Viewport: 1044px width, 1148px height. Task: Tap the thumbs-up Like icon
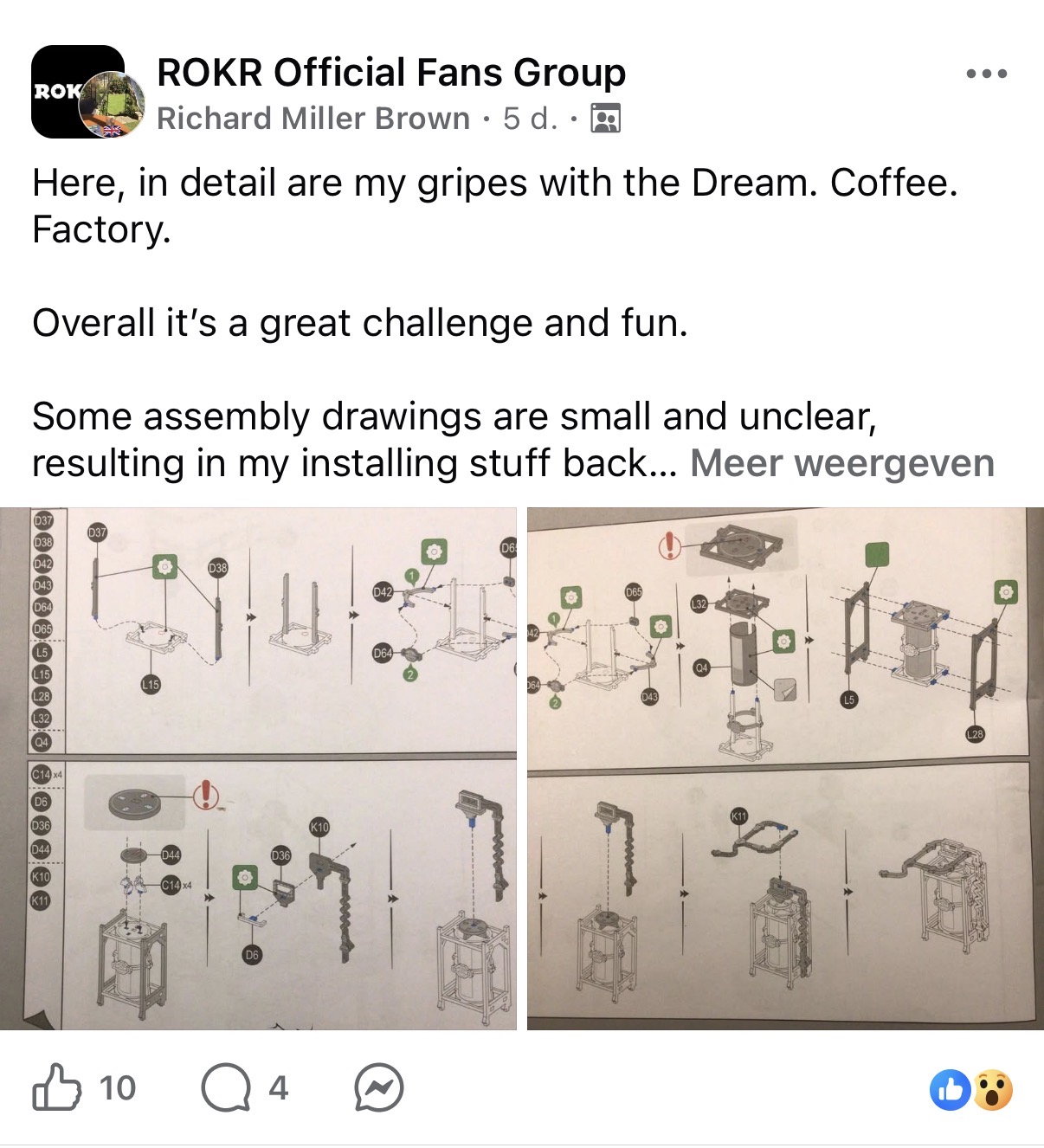tap(57, 1087)
